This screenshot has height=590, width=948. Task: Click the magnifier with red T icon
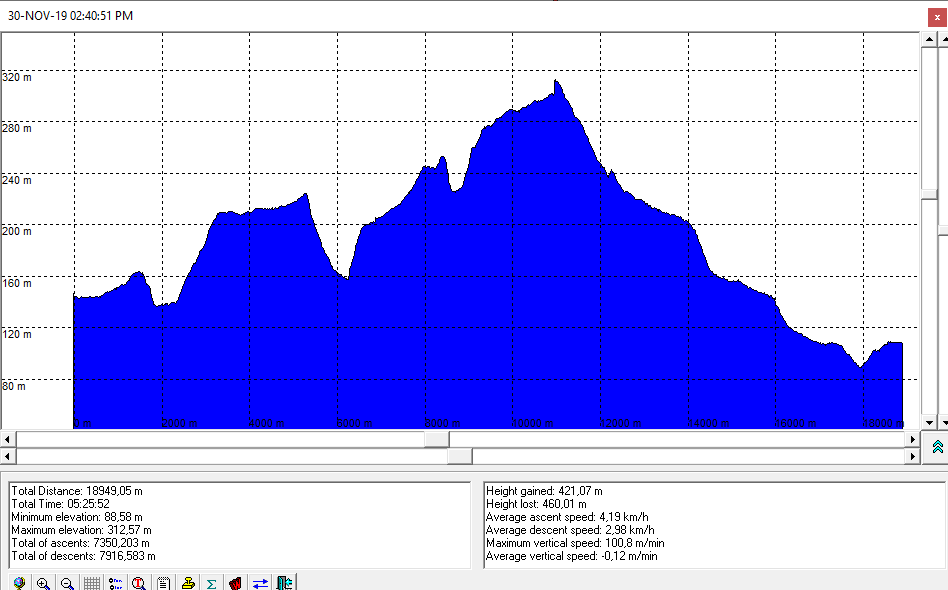(x=139, y=583)
